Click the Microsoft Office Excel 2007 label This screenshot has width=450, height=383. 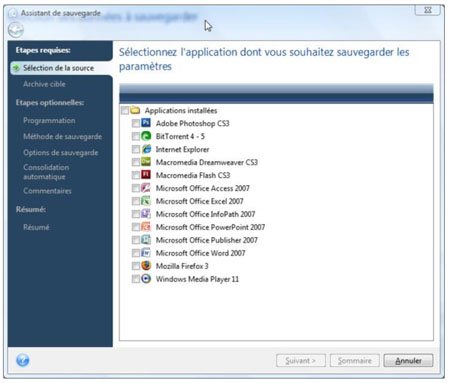pyautogui.click(x=200, y=201)
